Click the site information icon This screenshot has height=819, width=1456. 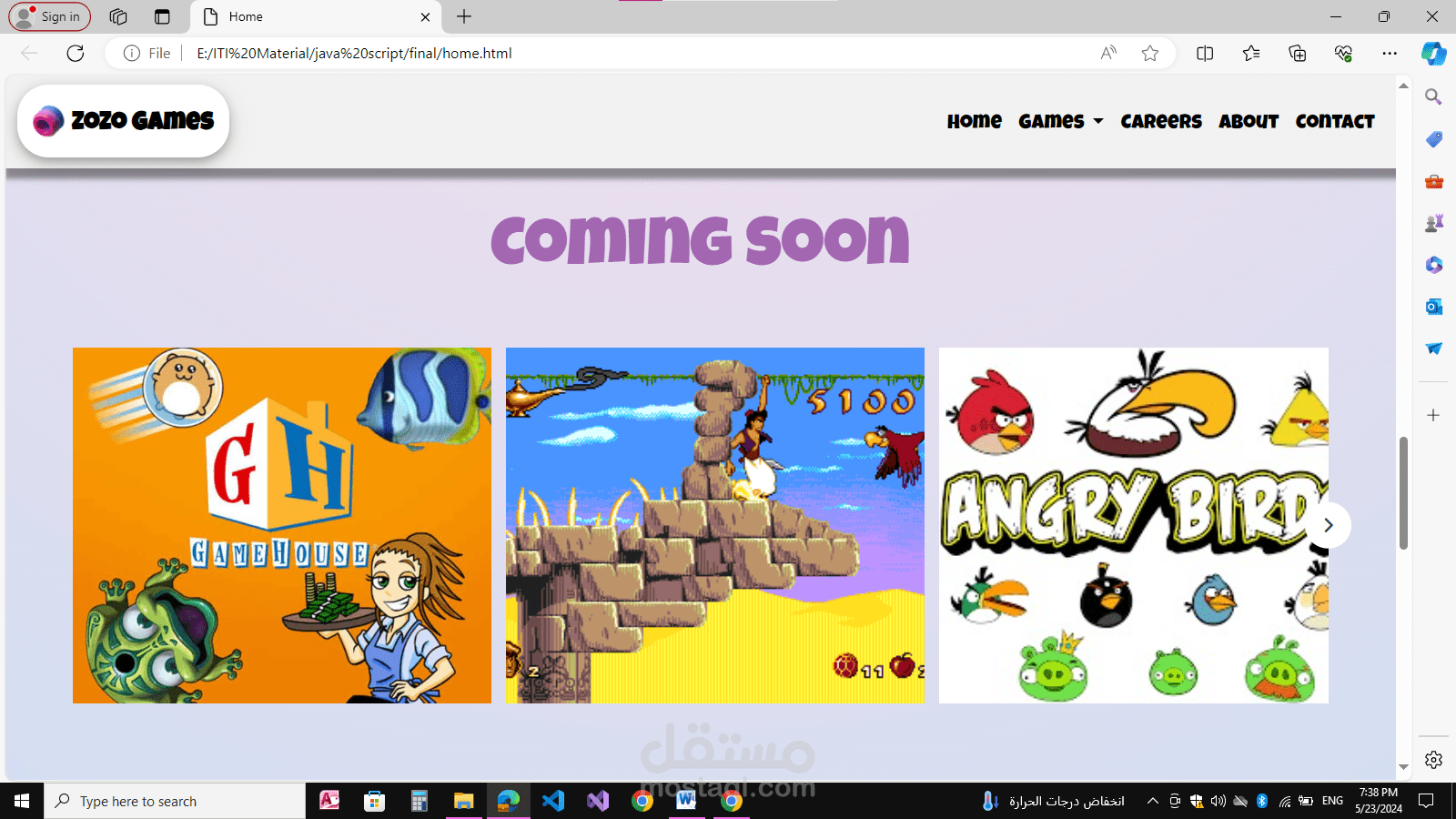click(x=132, y=53)
